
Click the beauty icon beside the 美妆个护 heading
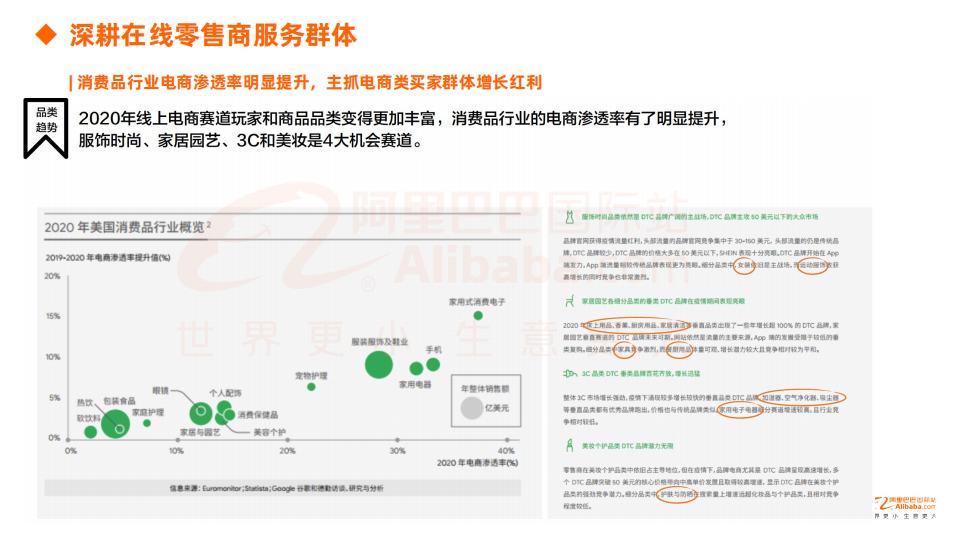click(x=569, y=445)
